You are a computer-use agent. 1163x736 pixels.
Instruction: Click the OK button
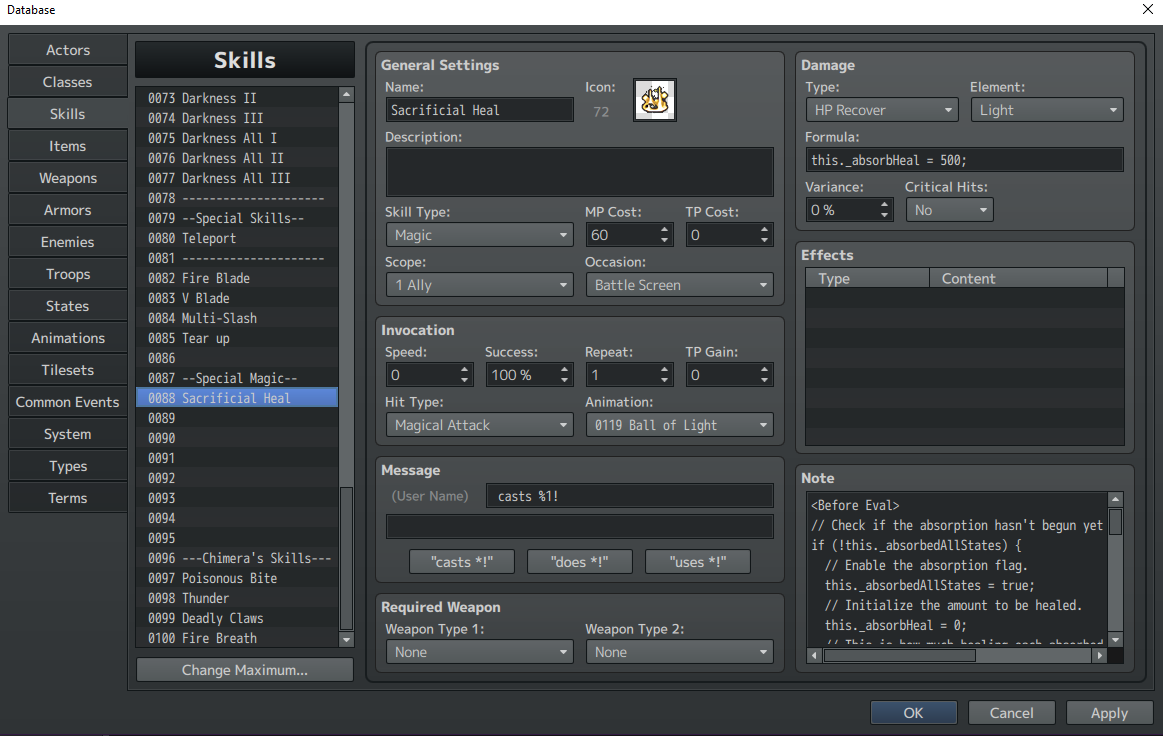point(913,713)
